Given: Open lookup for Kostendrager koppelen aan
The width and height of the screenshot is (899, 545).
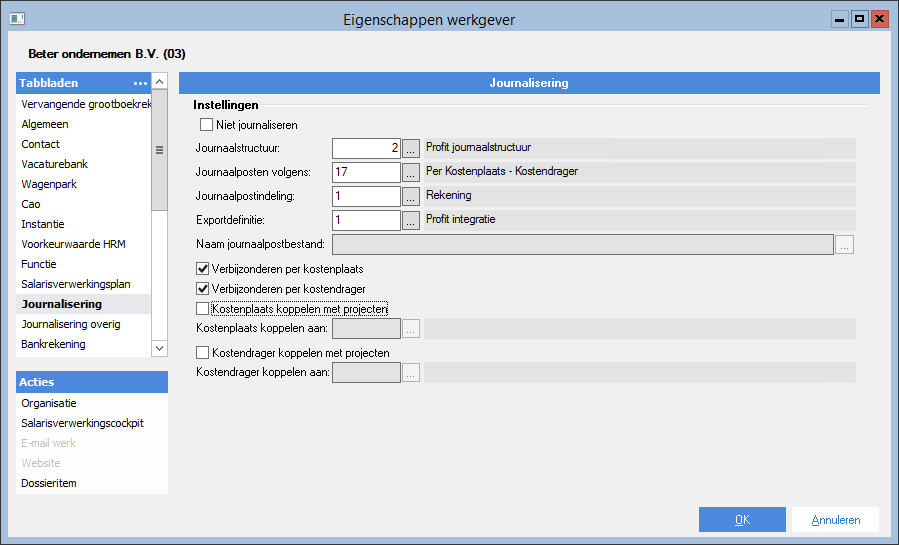Looking at the screenshot, I should click(x=411, y=373).
